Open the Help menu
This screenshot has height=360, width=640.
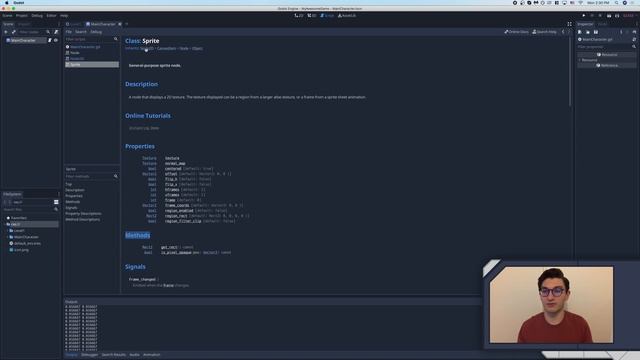click(x=64, y=16)
